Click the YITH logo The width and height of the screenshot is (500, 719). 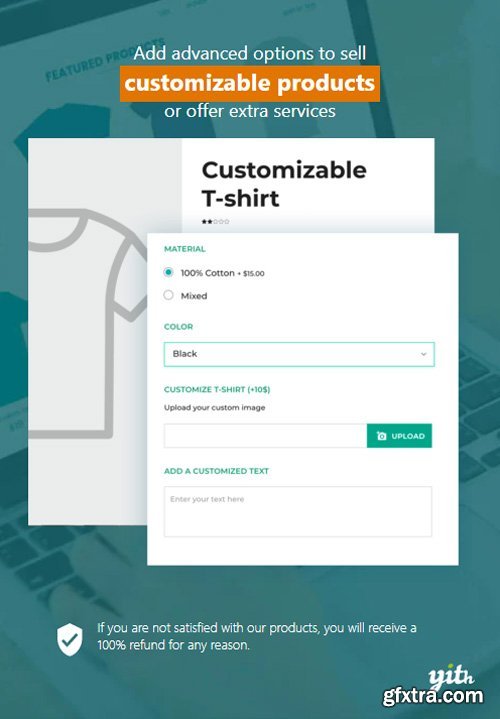pyautogui.click(x=451, y=676)
